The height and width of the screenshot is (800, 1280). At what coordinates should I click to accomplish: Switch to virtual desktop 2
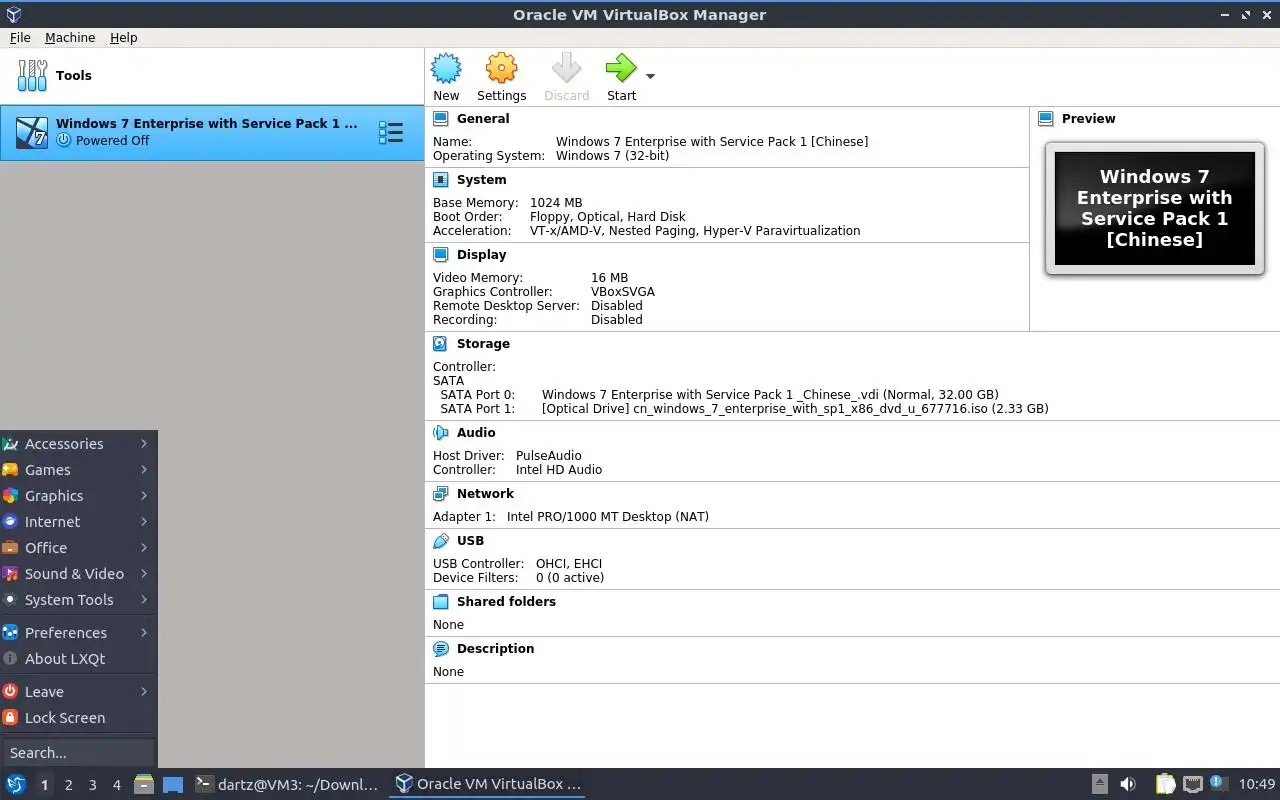coord(68,785)
